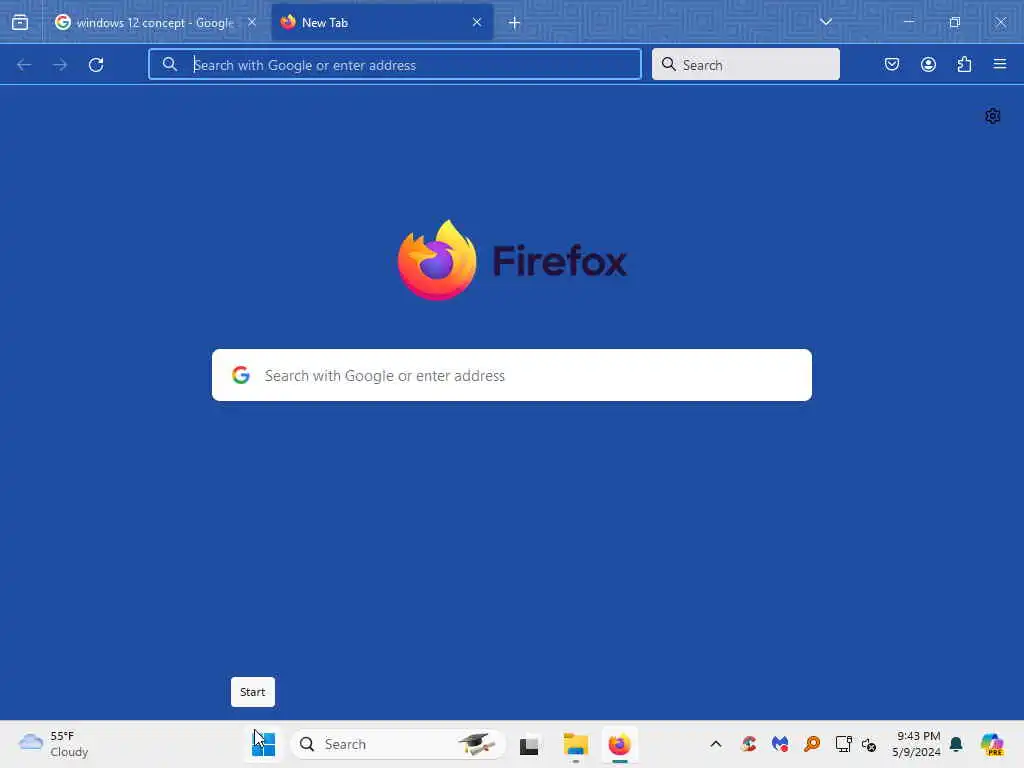
Task: Click the Firefox logo on the page
Action: [512, 260]
